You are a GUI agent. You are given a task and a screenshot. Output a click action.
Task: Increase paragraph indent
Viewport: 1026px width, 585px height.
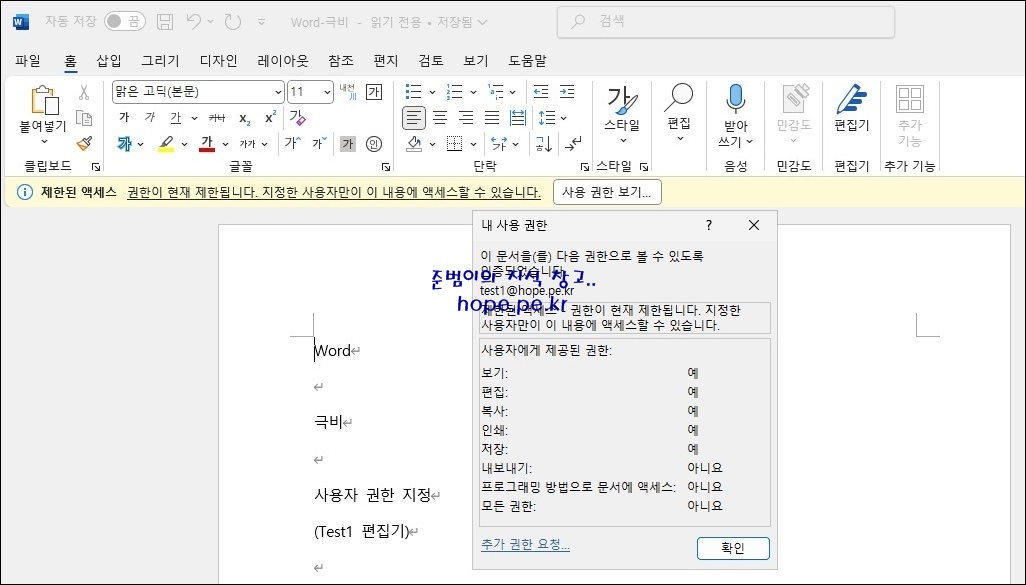point(567,92)
